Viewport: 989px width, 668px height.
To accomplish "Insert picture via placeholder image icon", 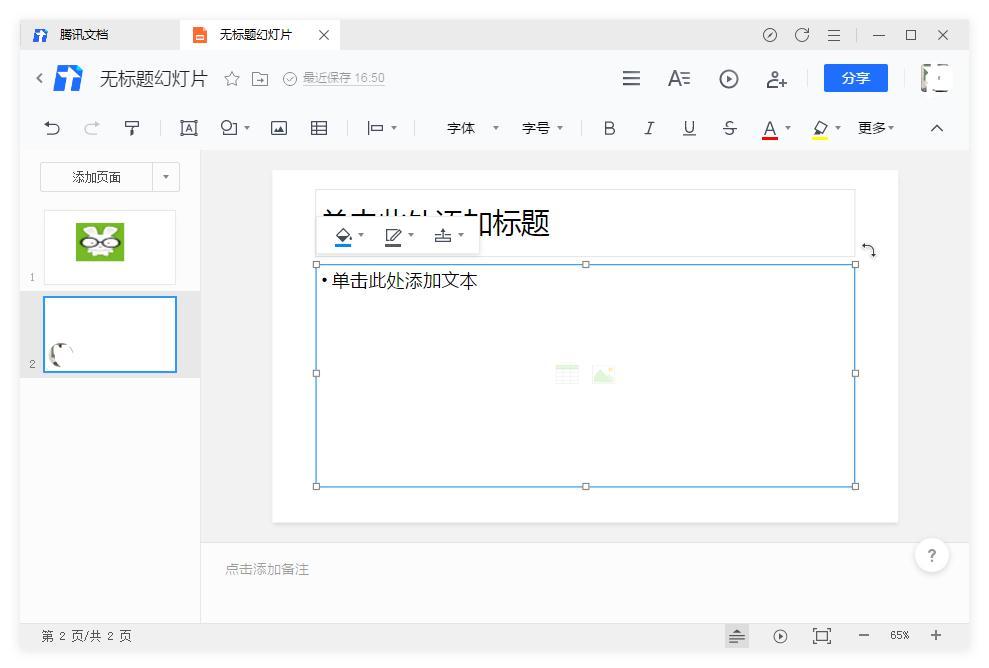I will pyautogui.click(x=604, y=374).
